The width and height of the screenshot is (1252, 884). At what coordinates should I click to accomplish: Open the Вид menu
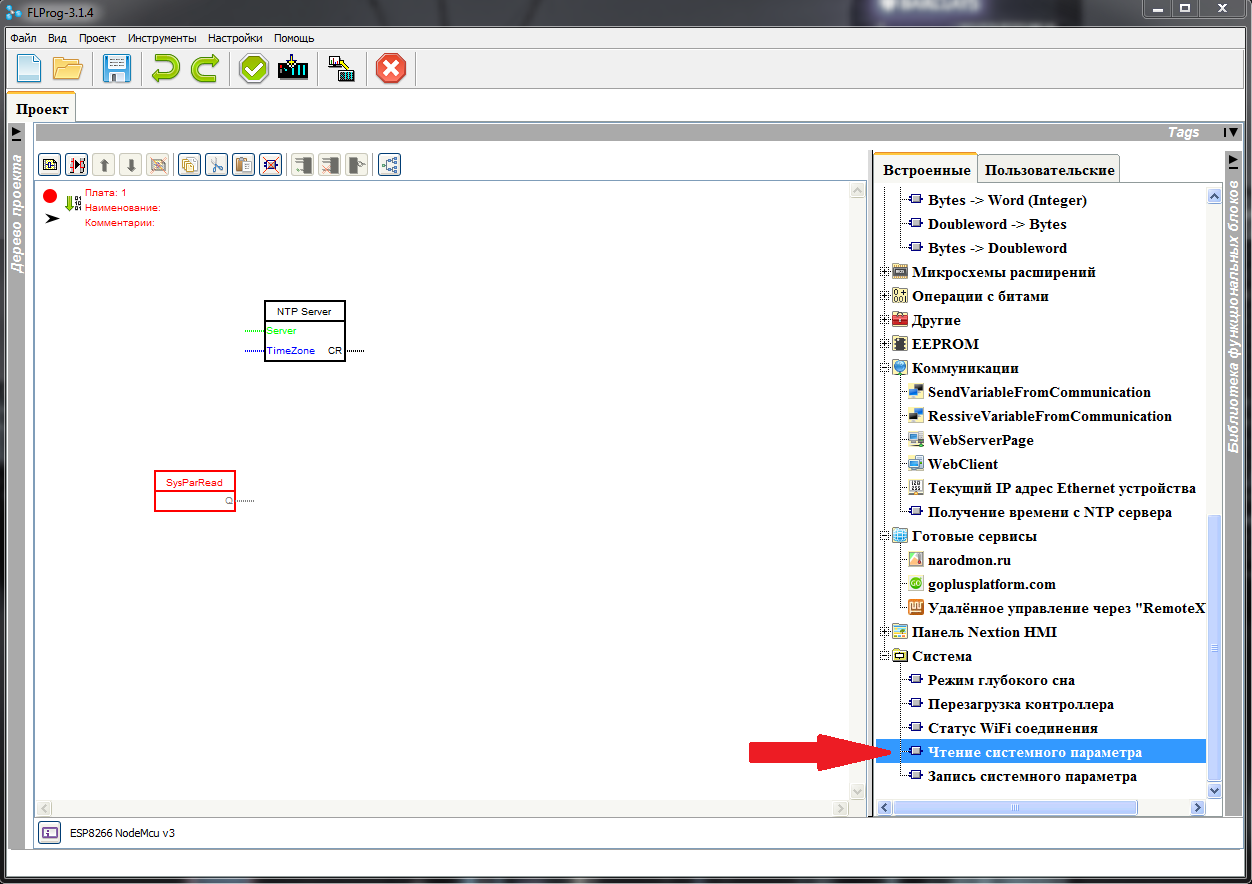tap(58, 38)
